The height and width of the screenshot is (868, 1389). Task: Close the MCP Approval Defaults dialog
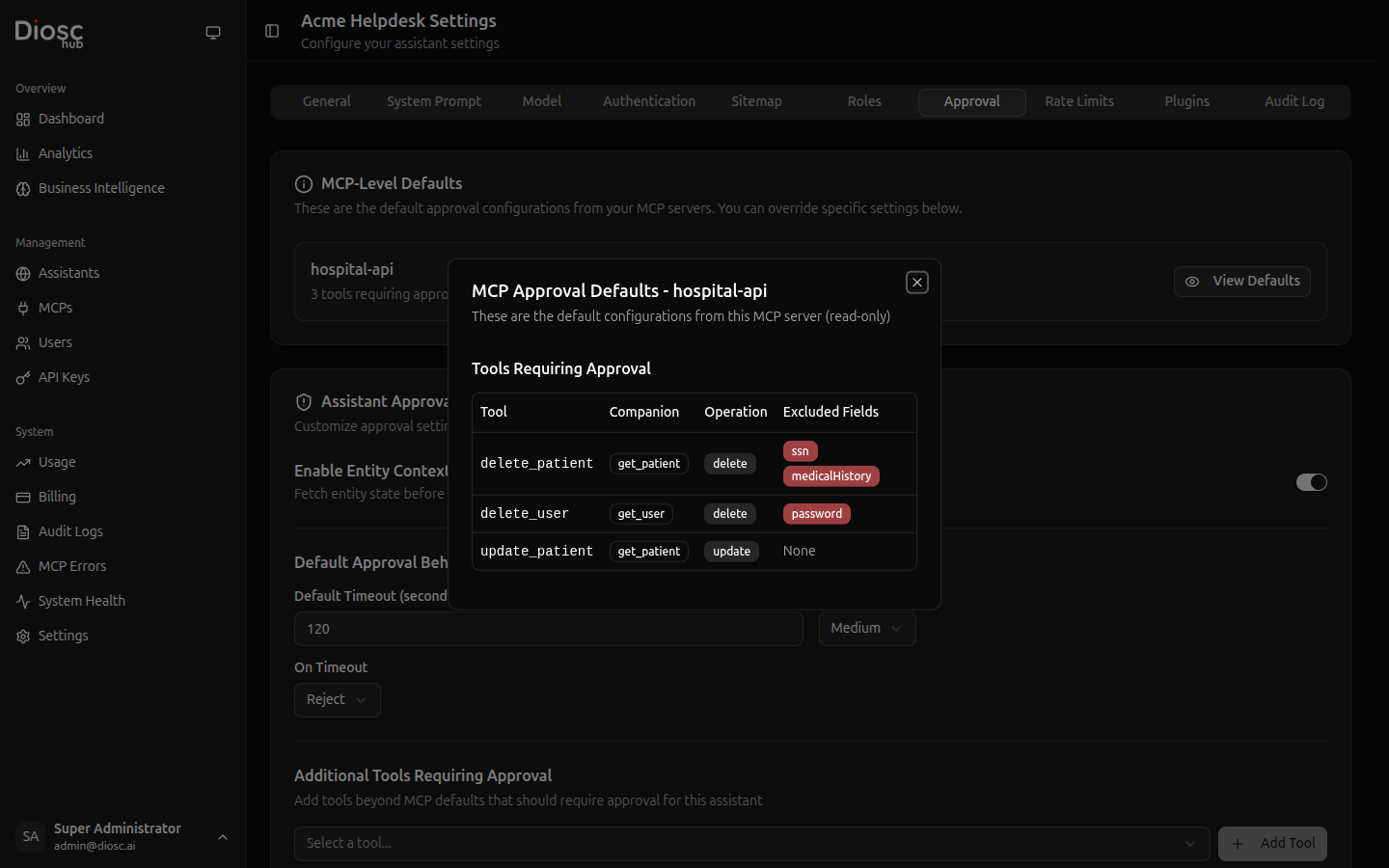pos(916,283)
